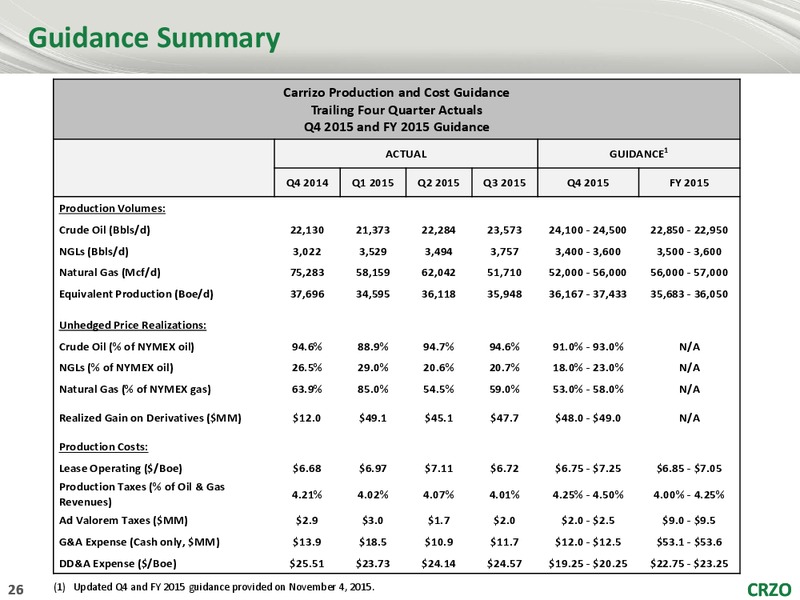The image size is (800, 600).
Task: Click the November 4, 2015 footnote
Action: point(214,587)
